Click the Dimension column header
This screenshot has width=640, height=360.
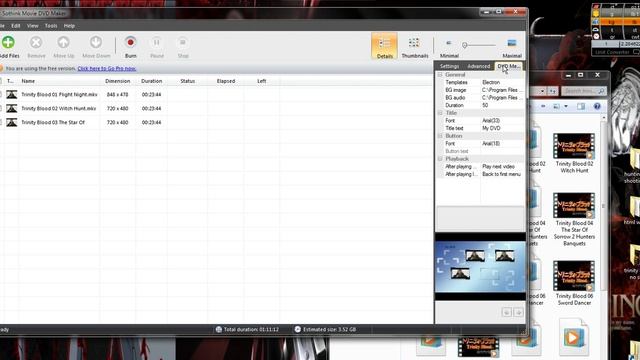[118, 81]
